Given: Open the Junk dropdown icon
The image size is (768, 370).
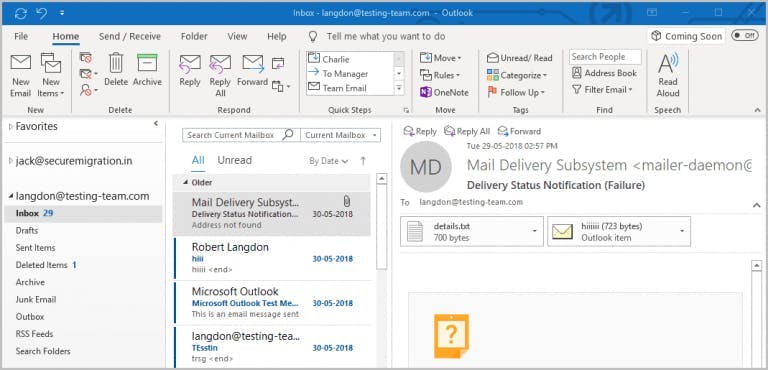Looking at the screenshot, I should point(88,90).
